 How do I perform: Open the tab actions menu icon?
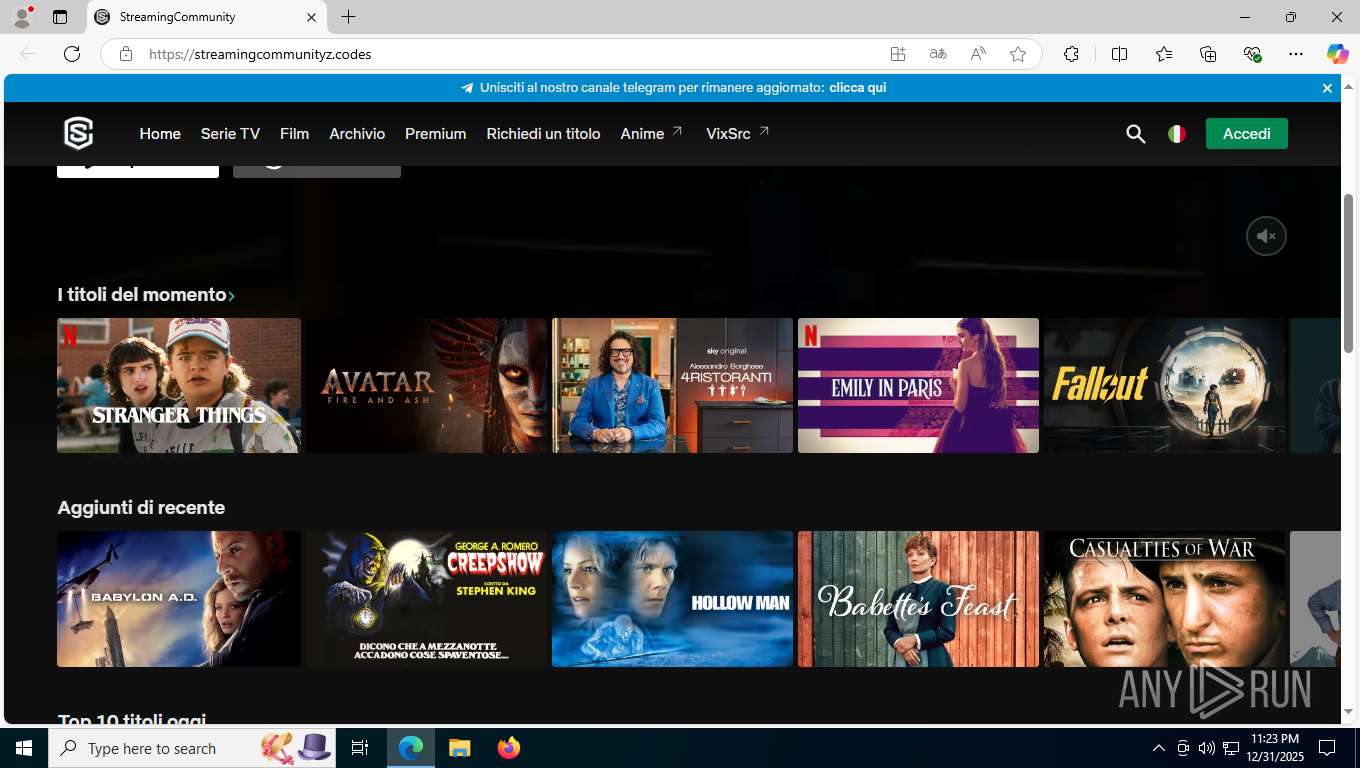coord(60,17)
